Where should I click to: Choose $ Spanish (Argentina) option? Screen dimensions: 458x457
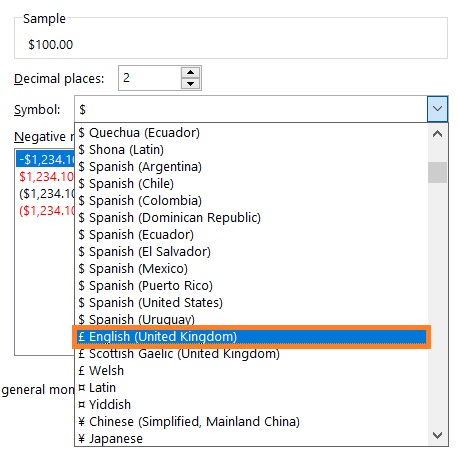251,167
